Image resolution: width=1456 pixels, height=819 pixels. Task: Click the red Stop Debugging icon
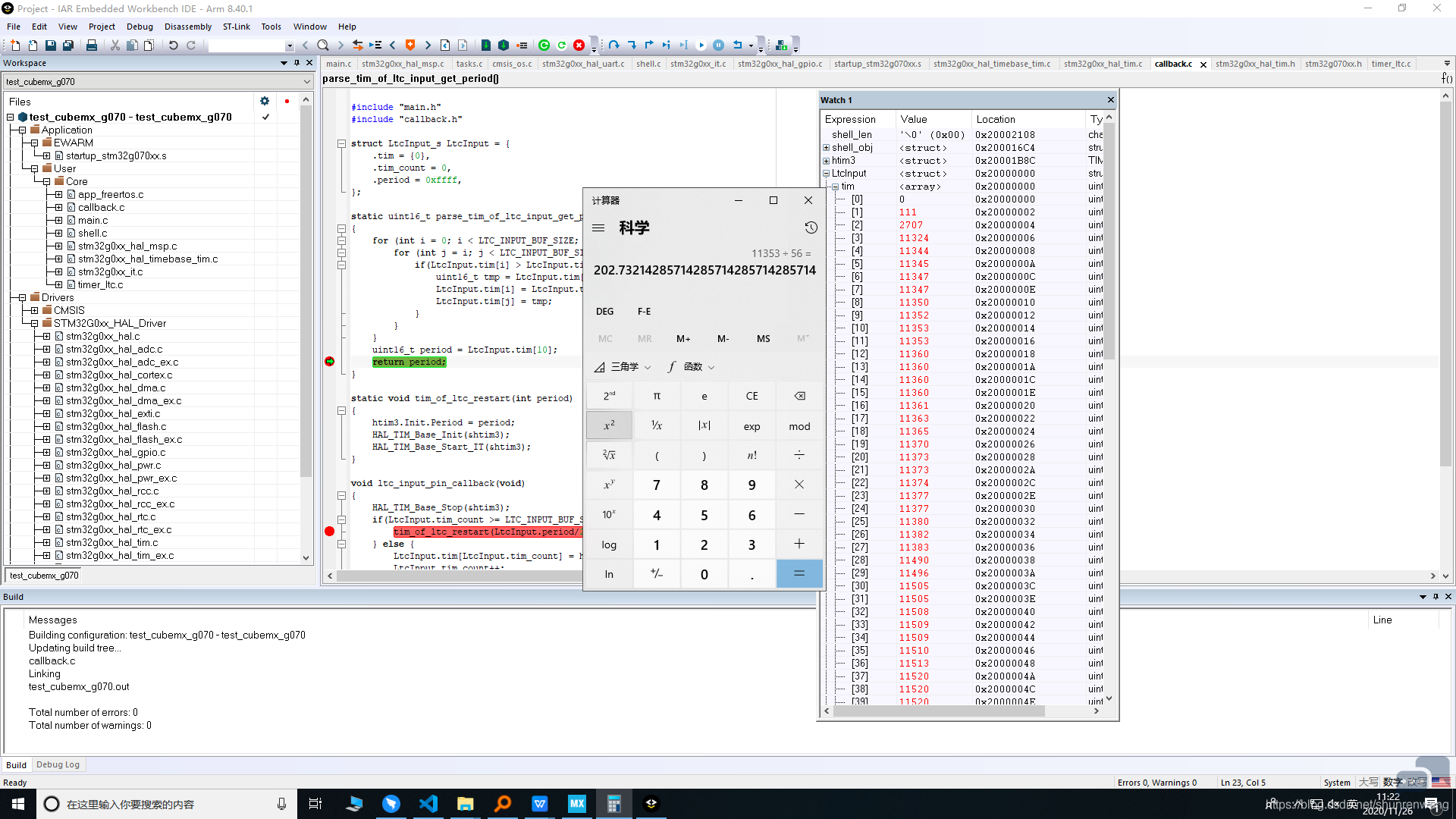click(579, 45)
